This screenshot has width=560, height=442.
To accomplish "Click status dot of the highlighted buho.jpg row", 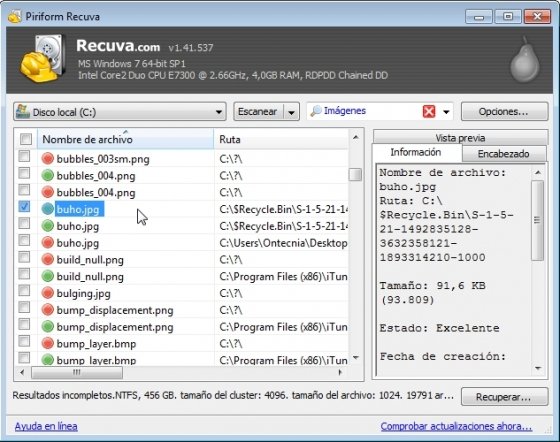I will [48, 209].
